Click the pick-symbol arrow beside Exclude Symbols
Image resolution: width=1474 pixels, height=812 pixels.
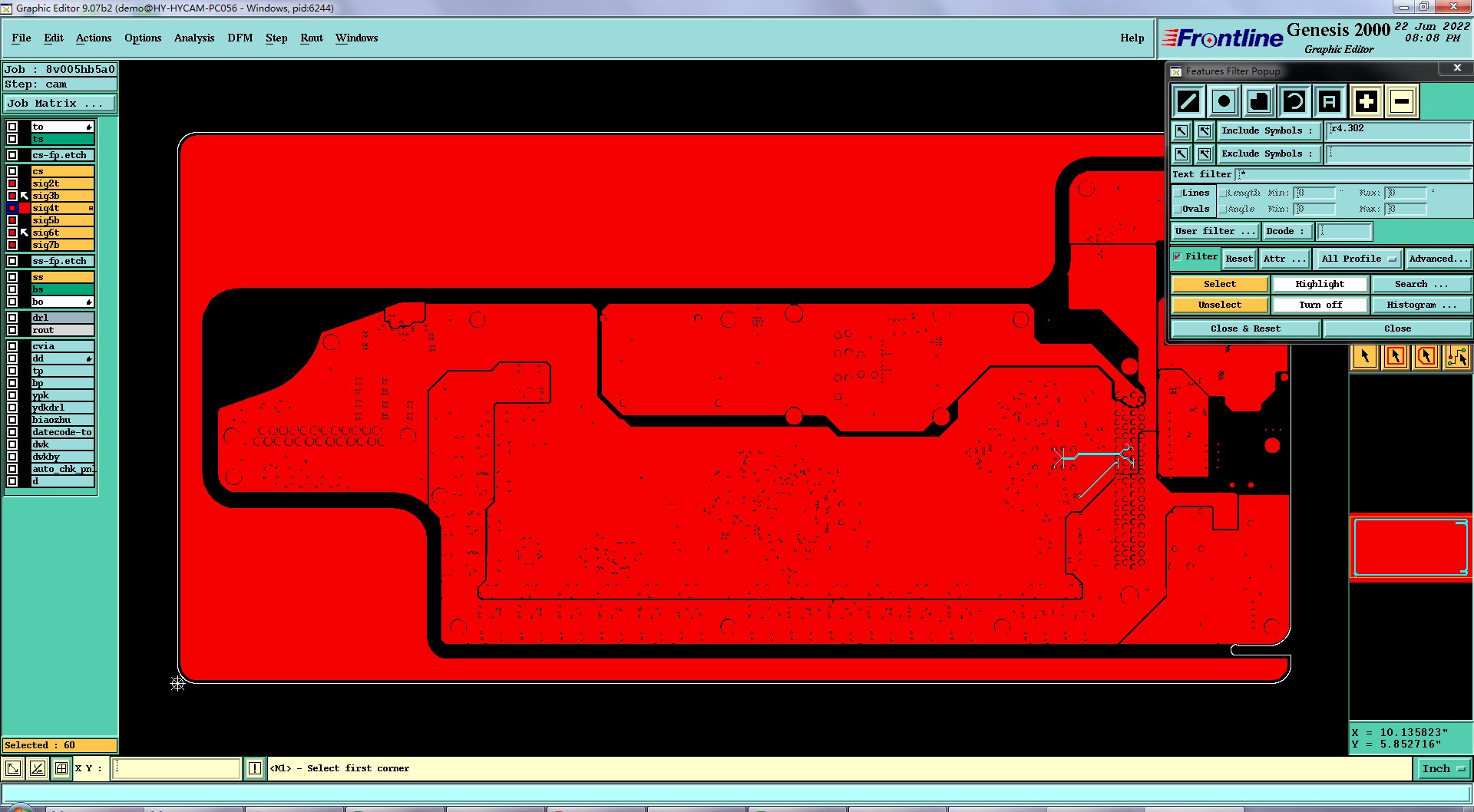pyautogui.click(x=1182, y=154)
